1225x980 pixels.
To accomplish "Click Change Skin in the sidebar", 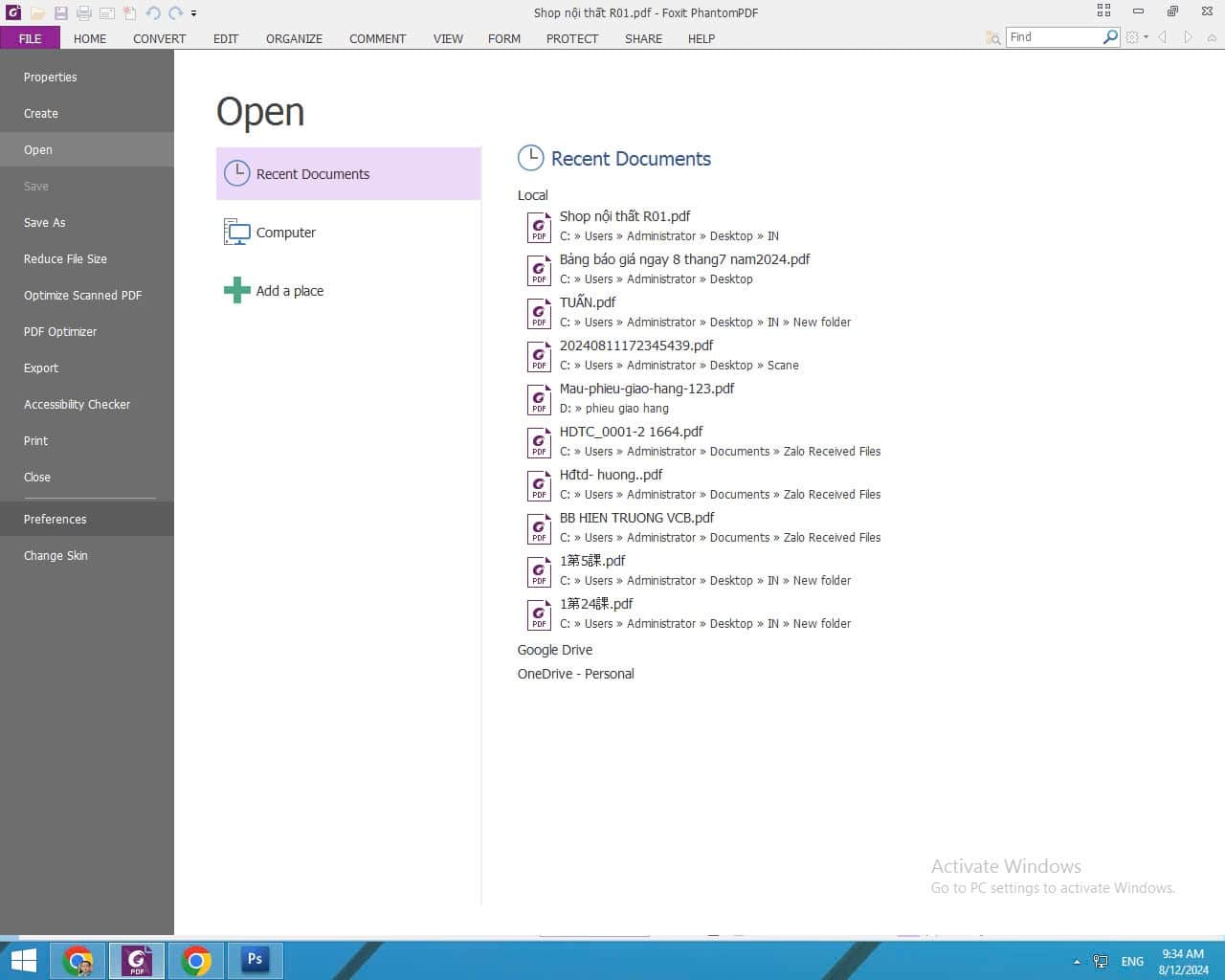I will click(x=87, y=556).
